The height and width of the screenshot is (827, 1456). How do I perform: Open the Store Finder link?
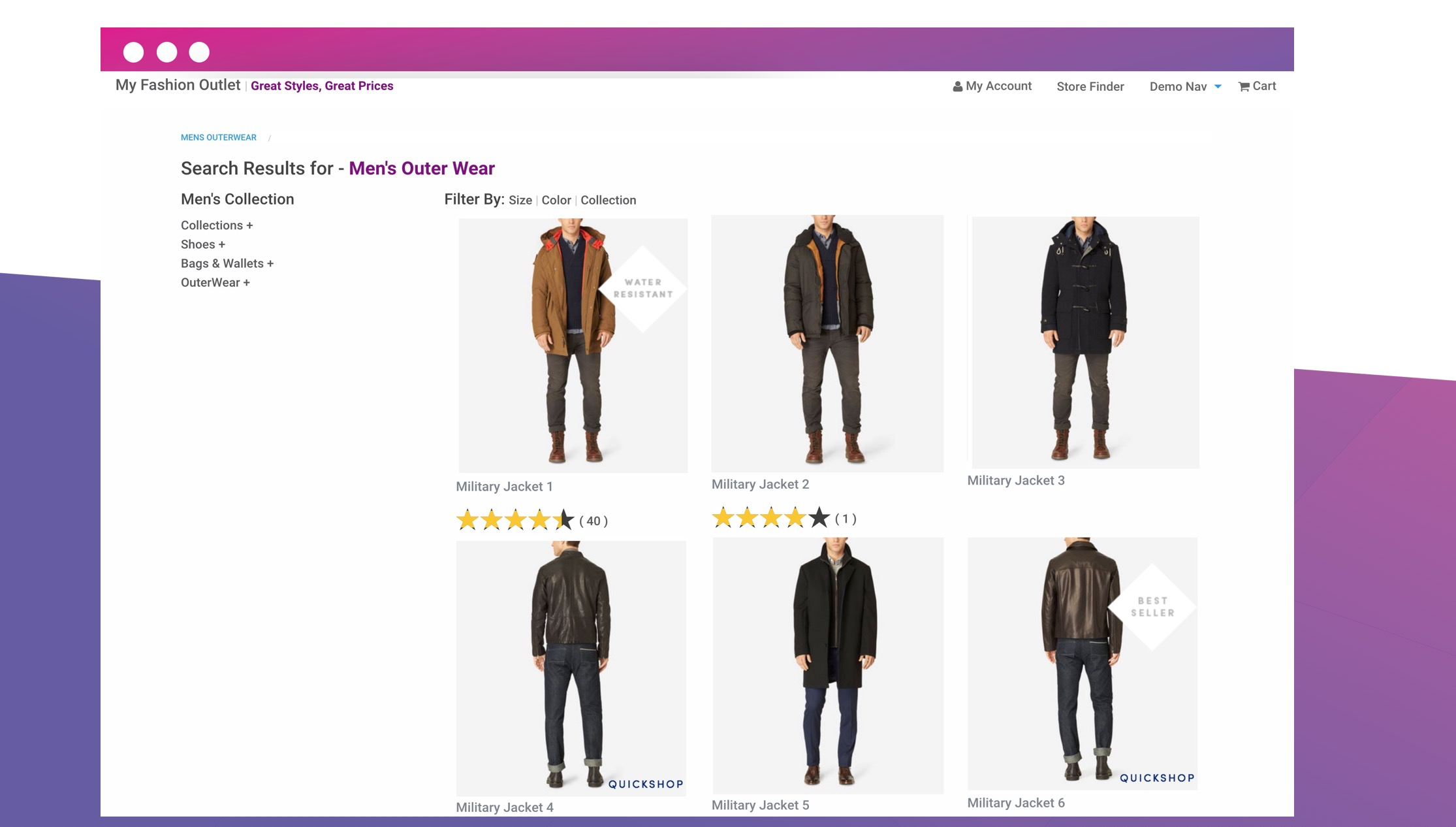click(1090, 86)
